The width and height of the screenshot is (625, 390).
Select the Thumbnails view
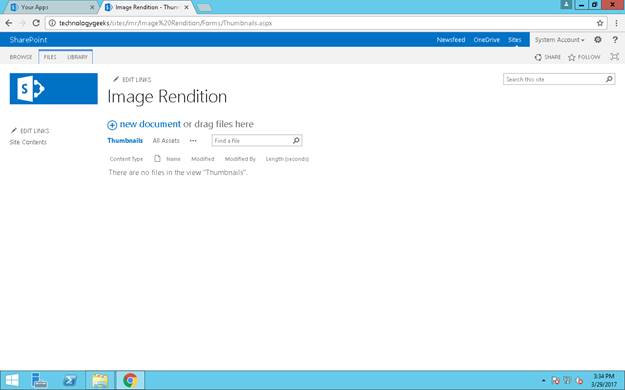[x=125, y=140]
